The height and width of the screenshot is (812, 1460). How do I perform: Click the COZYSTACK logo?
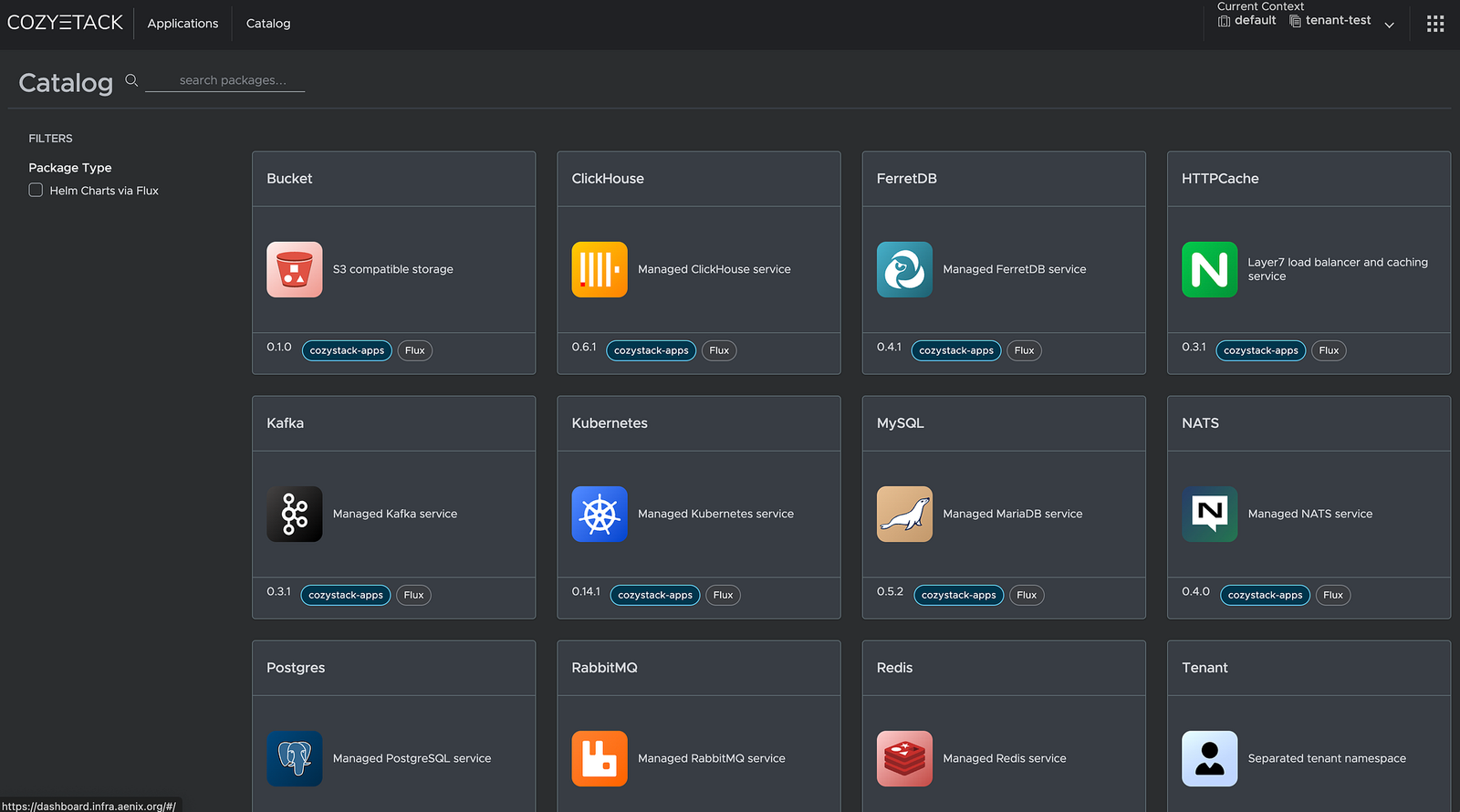65,23
